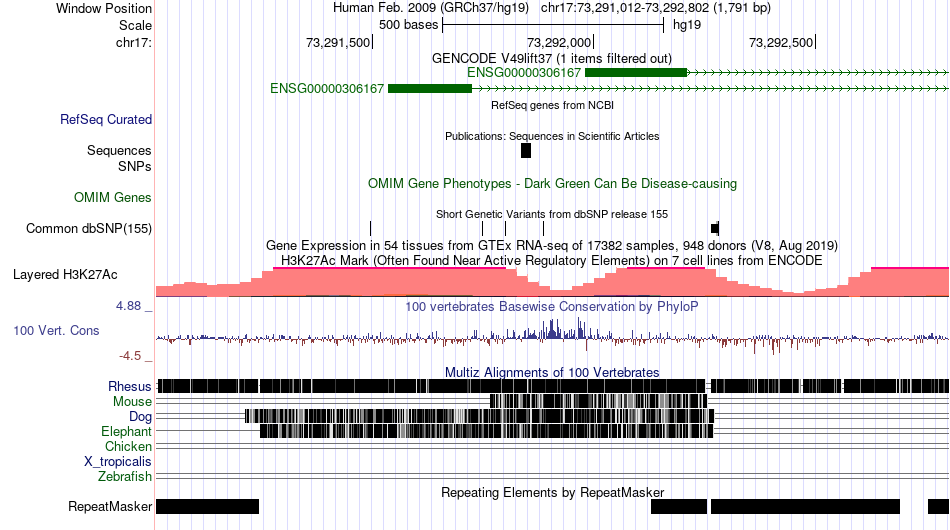
Task: Click the Layered H3K27Ac track label
Action: [65, 274]
